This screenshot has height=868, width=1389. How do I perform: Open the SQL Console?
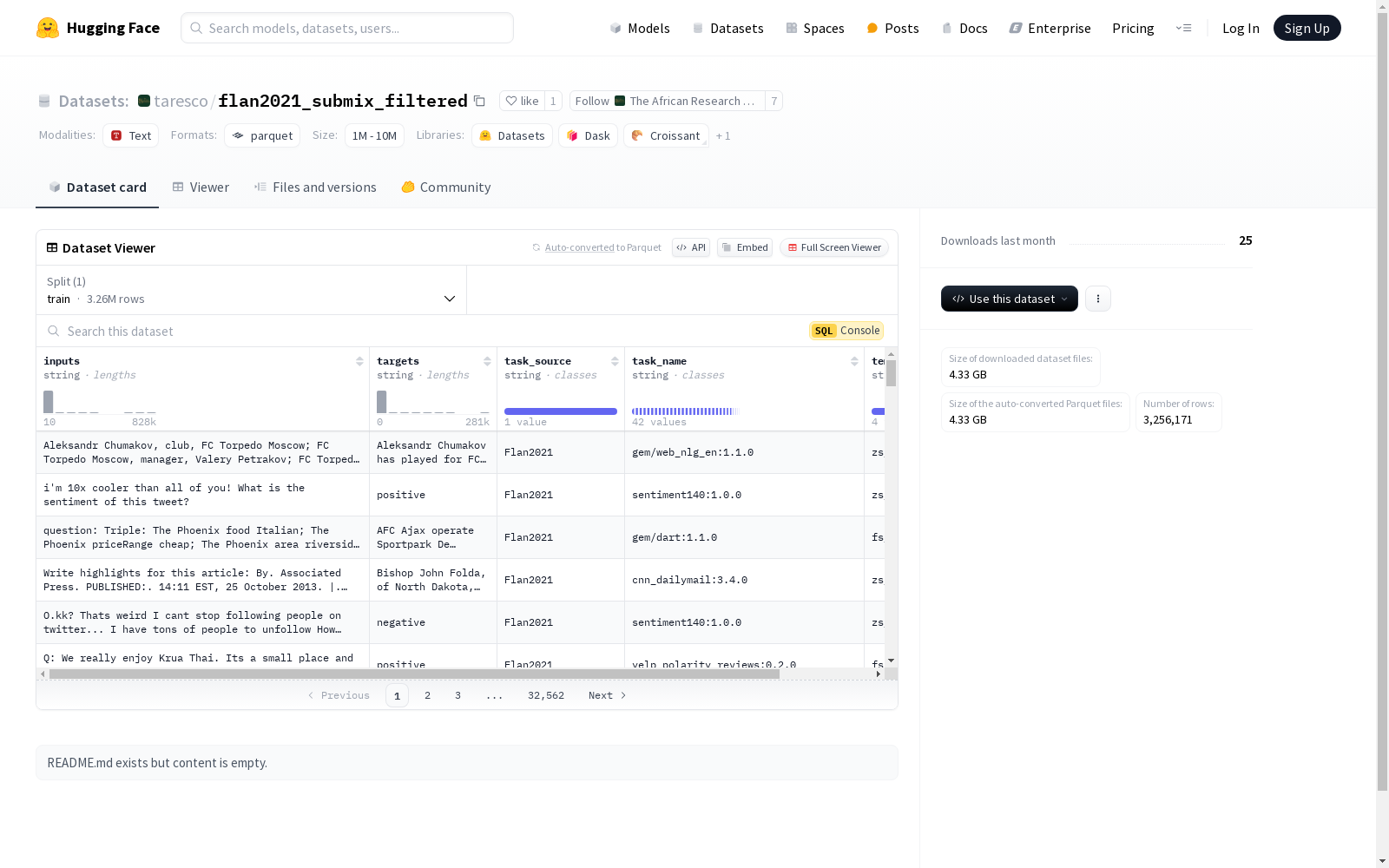click(846, 331)
